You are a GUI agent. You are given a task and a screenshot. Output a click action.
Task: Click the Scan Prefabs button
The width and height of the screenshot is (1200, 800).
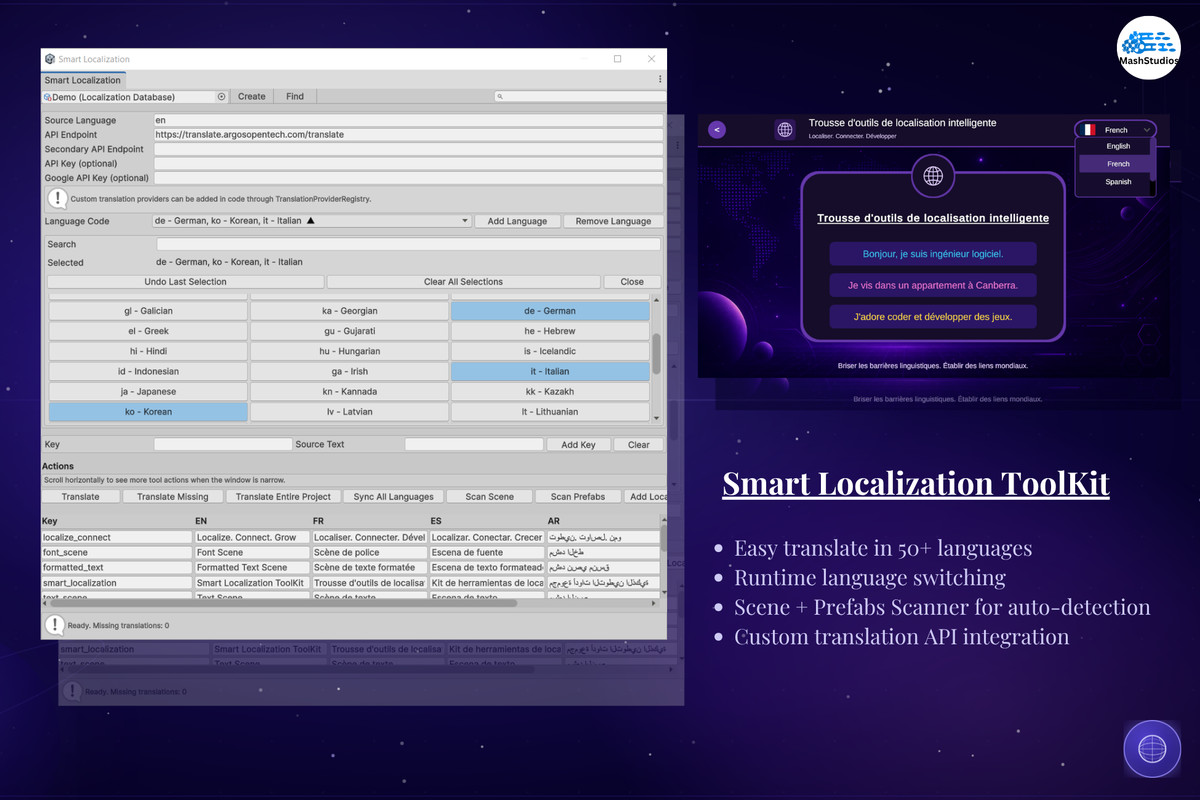(578, 497)
